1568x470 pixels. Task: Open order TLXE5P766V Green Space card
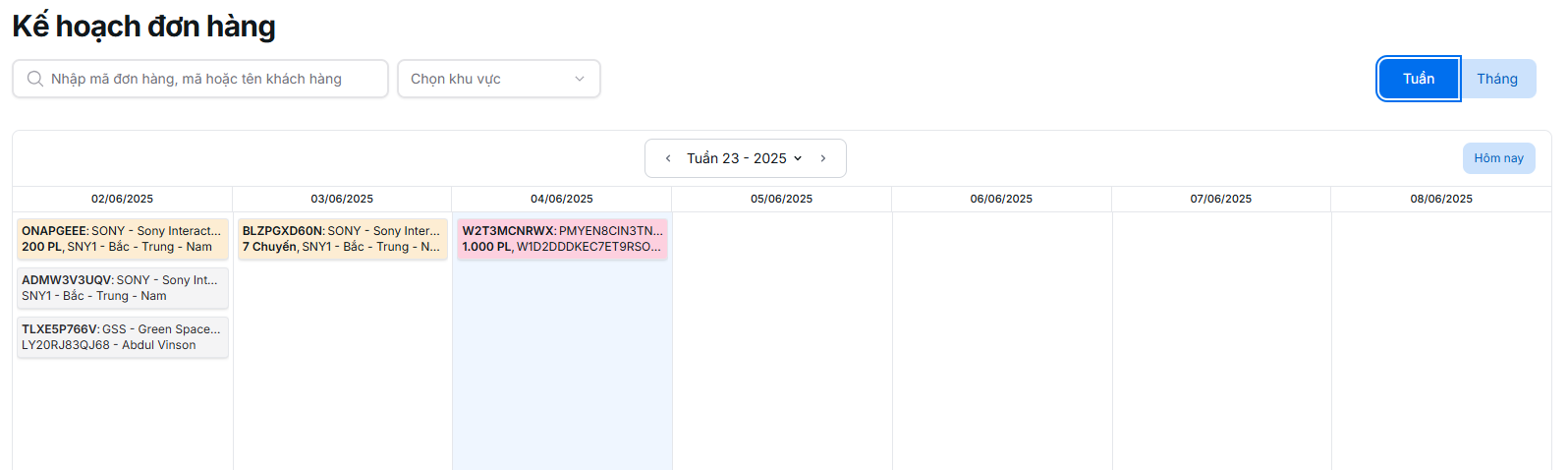[x=123, y=337]
